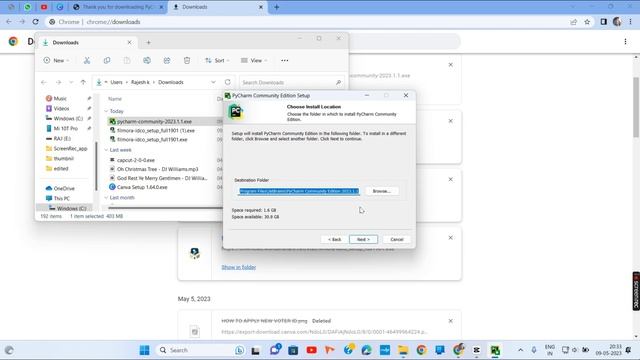The height and width of the screenshot is (360, 640).
Task: Click Users in the Explorer breadcrumb
Action: coord(116,82)
